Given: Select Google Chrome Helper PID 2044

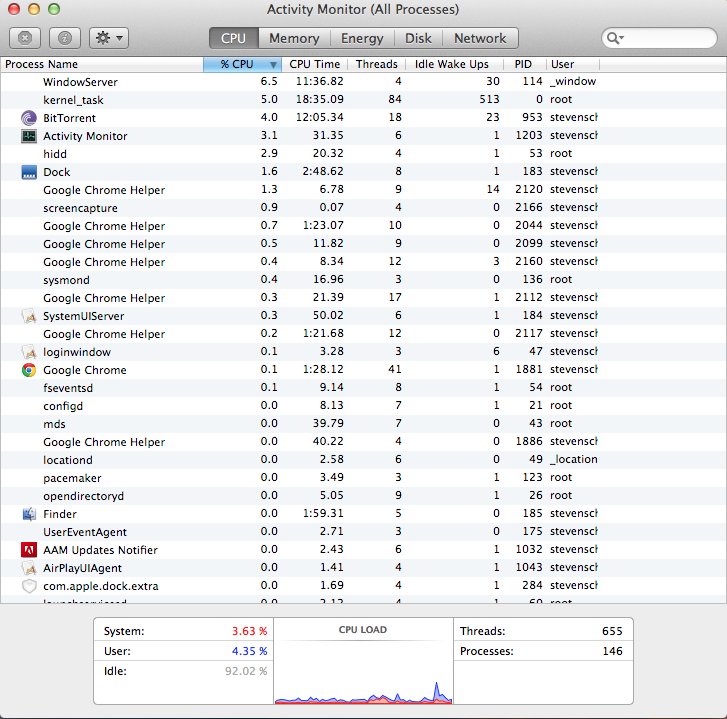Looking at the screenshot, I should click(364, 226).
